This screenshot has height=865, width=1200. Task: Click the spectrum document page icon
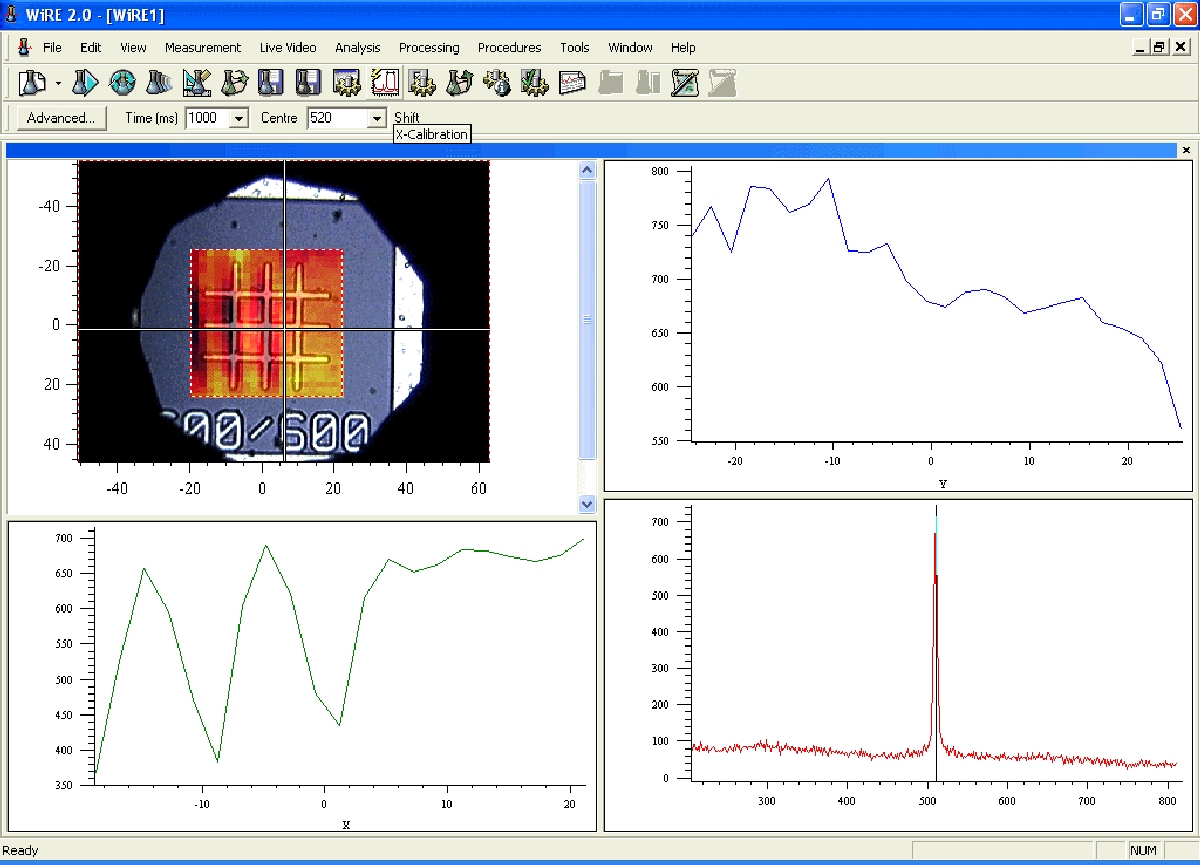(572, 83)
